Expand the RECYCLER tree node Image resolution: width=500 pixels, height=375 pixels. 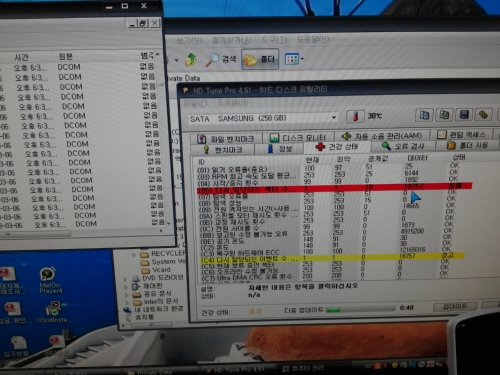coord(134,255)
